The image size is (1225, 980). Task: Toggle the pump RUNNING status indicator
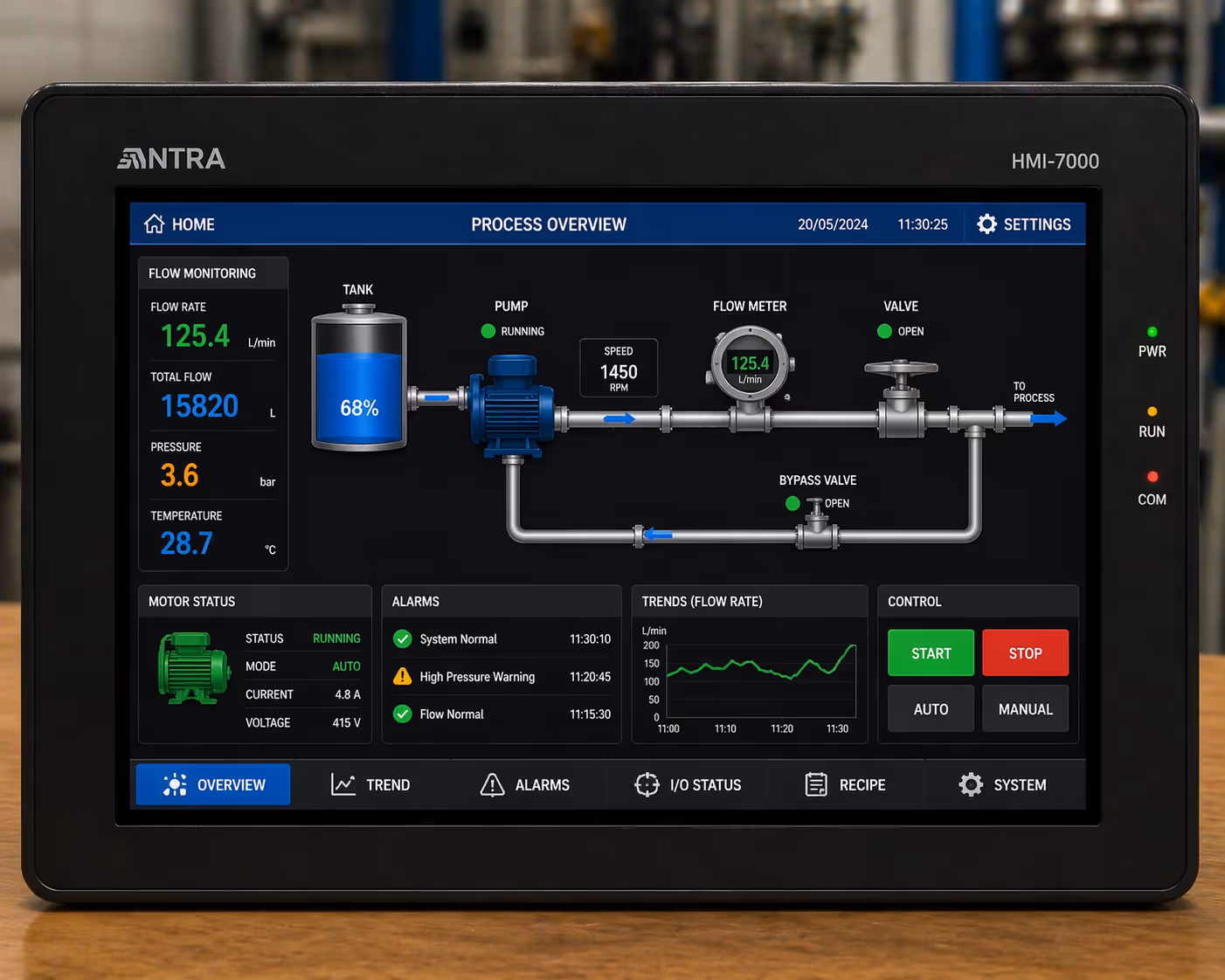pos(488,331)
